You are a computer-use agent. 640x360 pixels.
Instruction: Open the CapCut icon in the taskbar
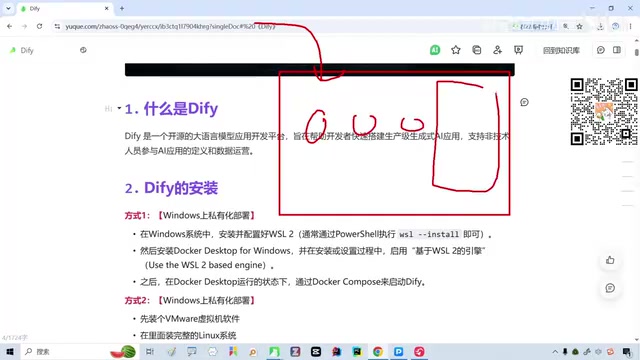316,351
